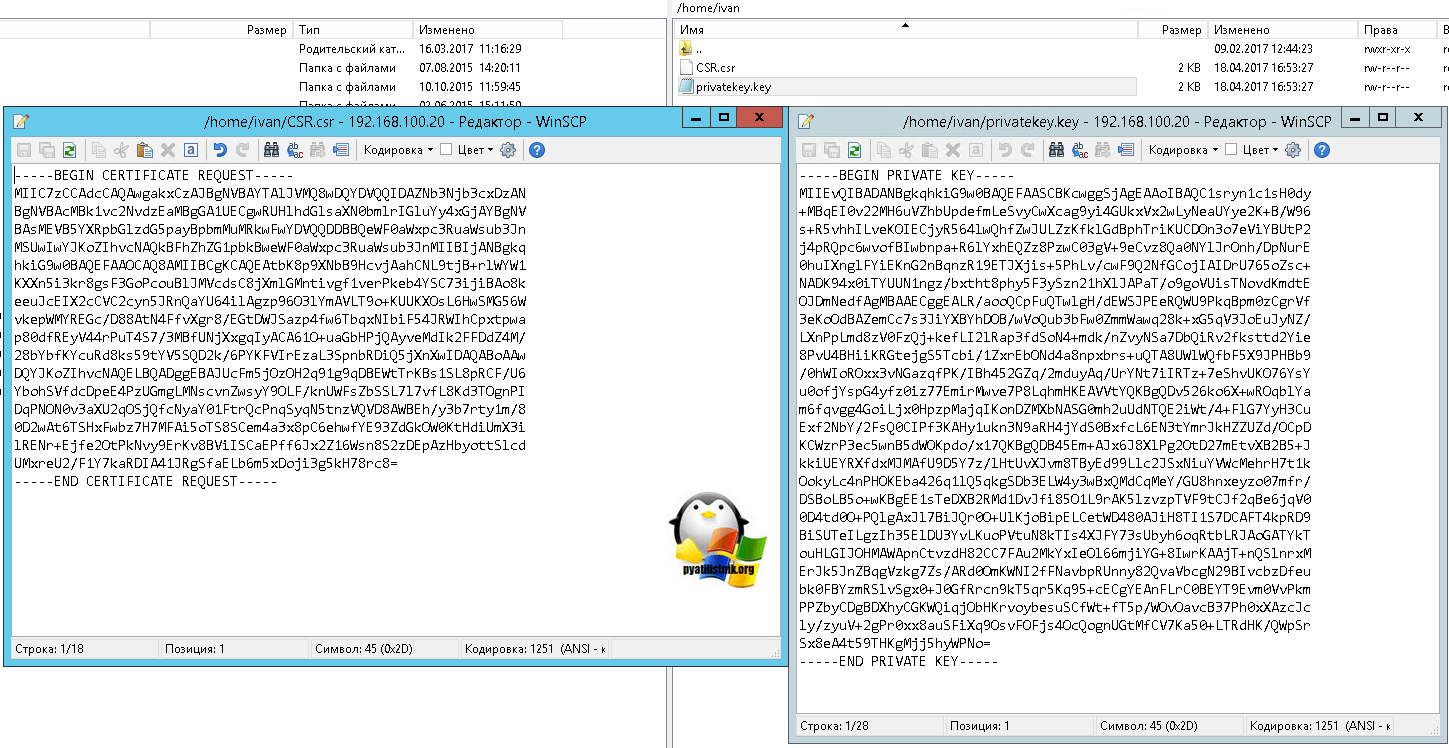Reload the file in the privatekey.key editor
1449x748 pixels.
854,150
